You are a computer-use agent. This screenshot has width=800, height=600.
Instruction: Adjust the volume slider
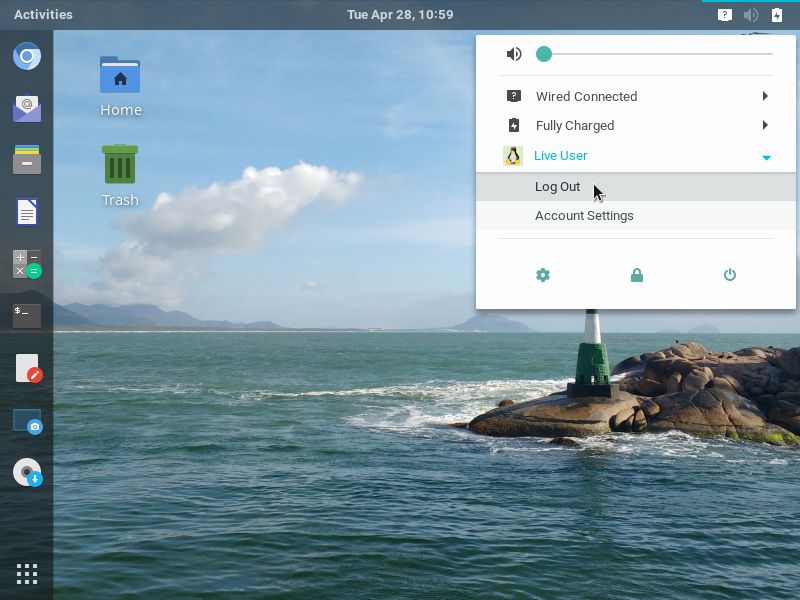click(544, 54)
